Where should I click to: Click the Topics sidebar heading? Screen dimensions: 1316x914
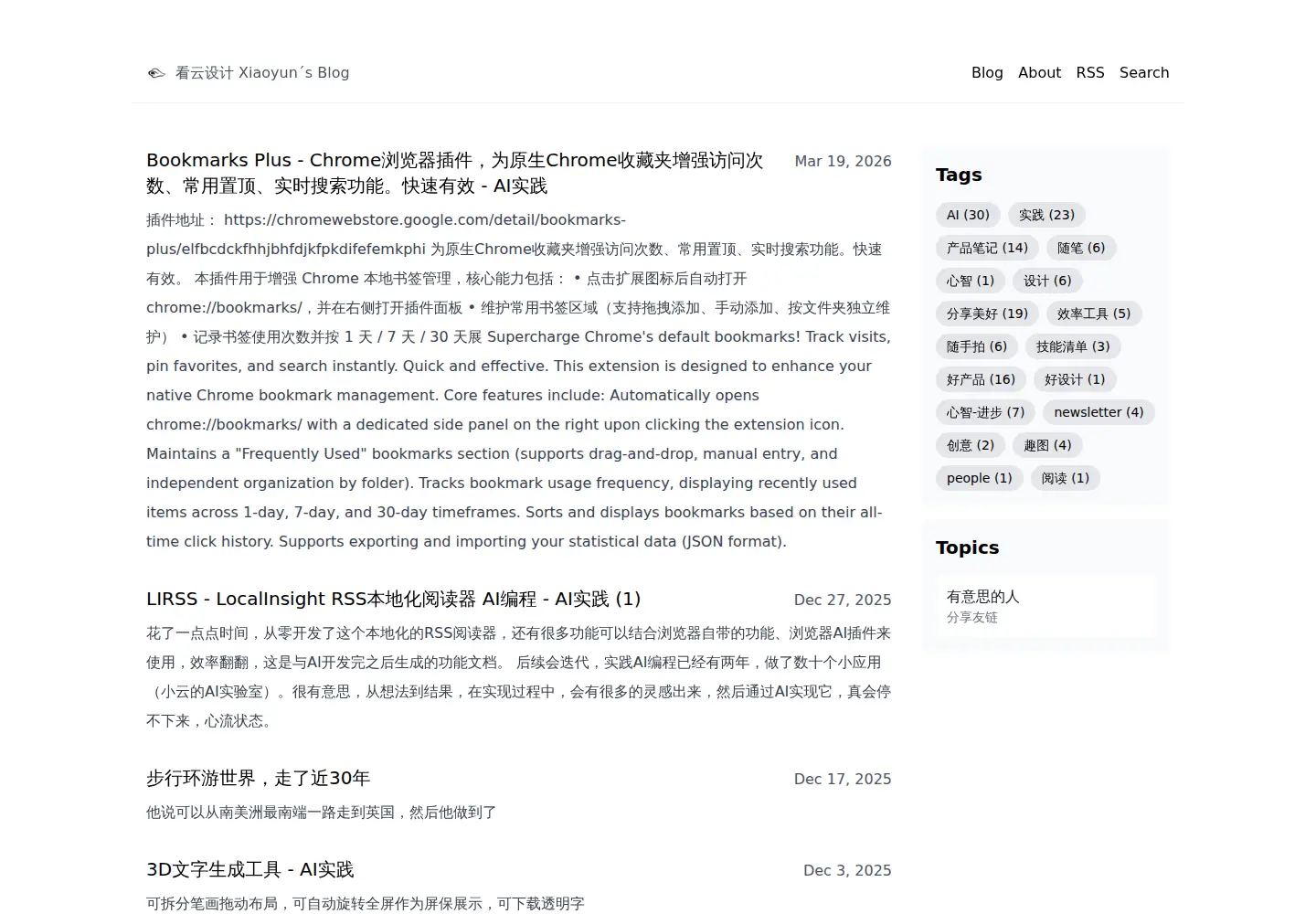pos(967,547)
